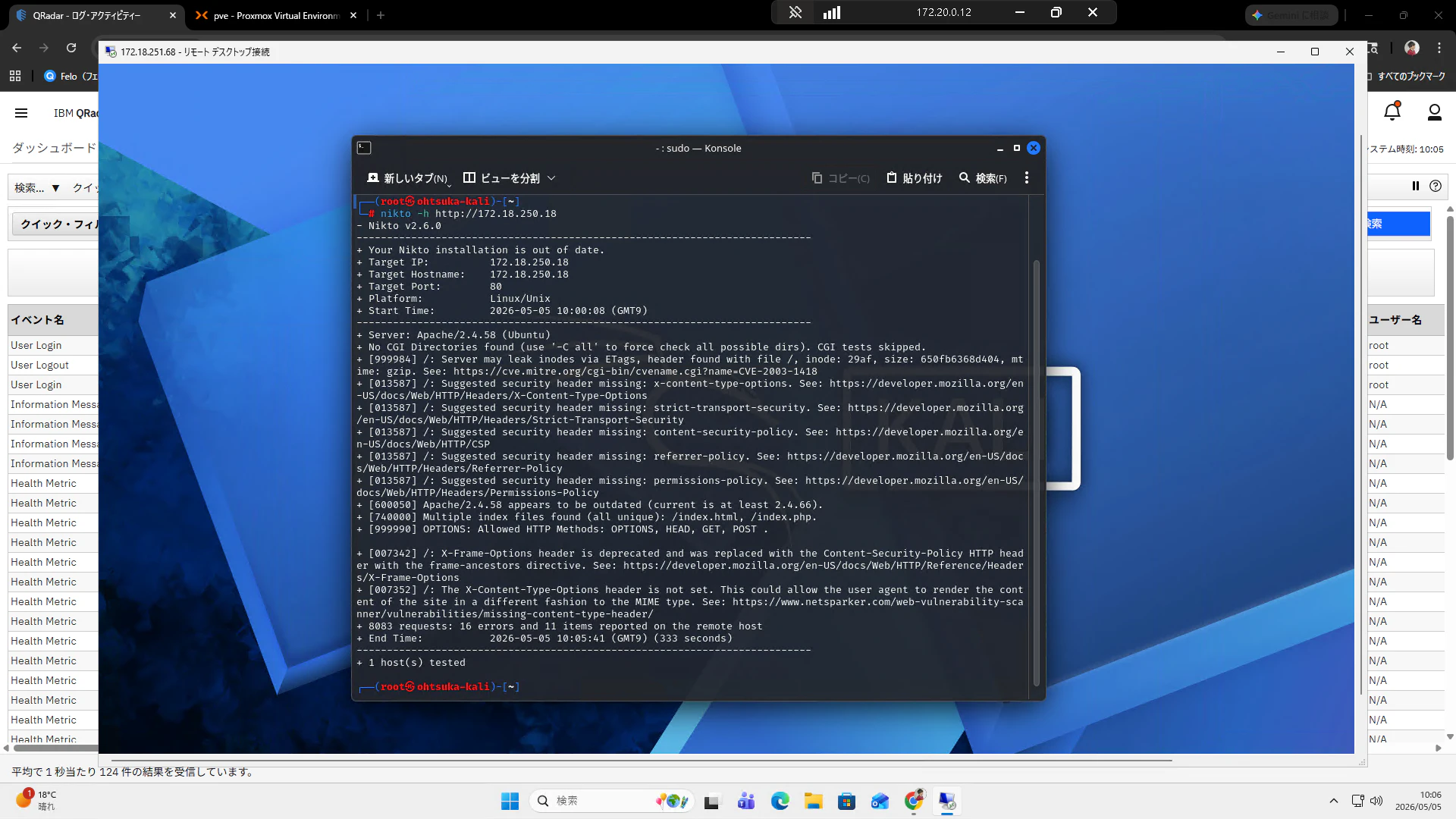Show hidden system tray icons

(x=1334, y=801)
